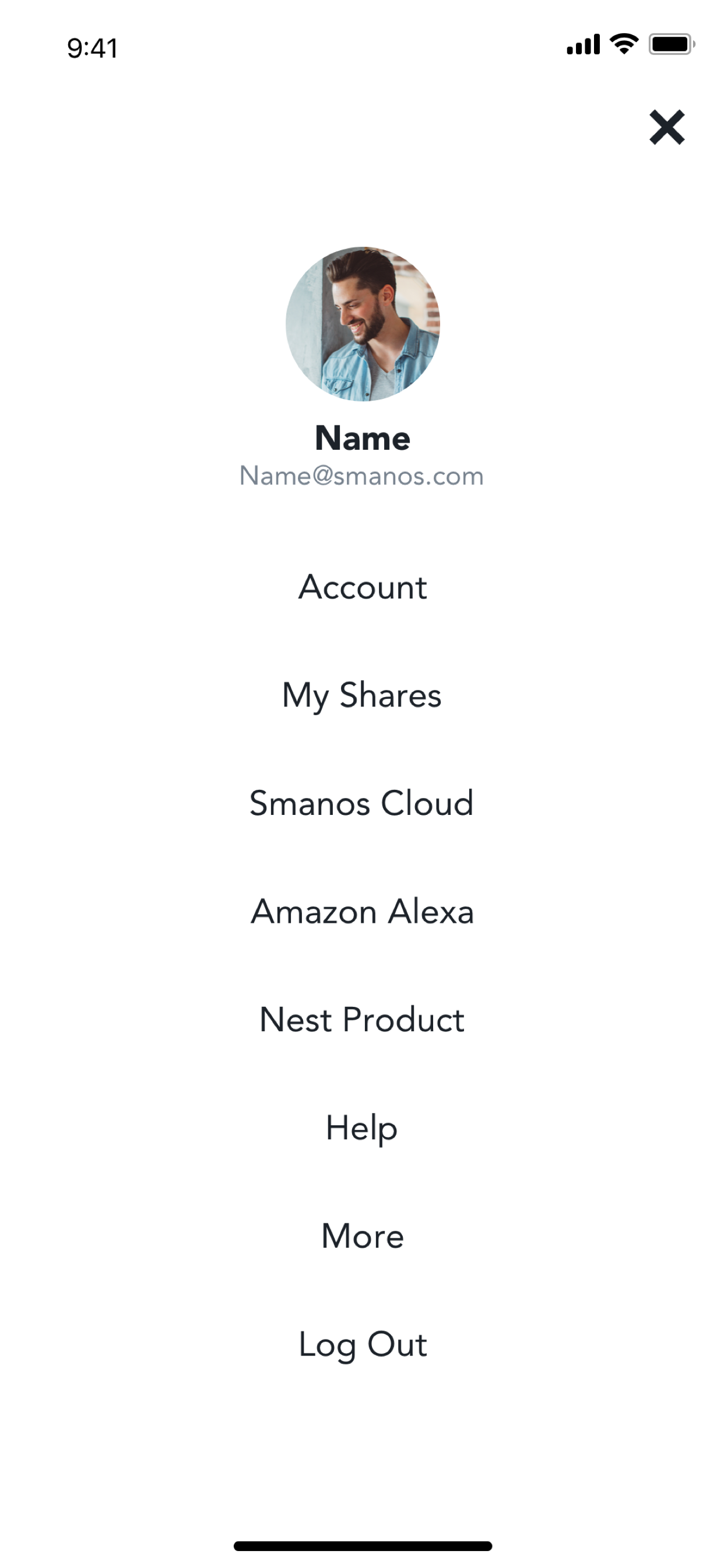Close the profile menu with the X icon
The height and width of the screenshot is (1568, 724).
(667, 127)
